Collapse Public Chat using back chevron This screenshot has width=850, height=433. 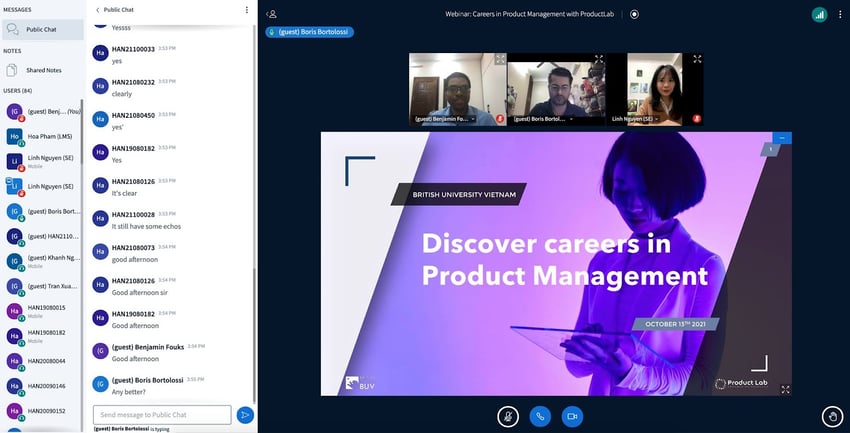tap(98, 10)
